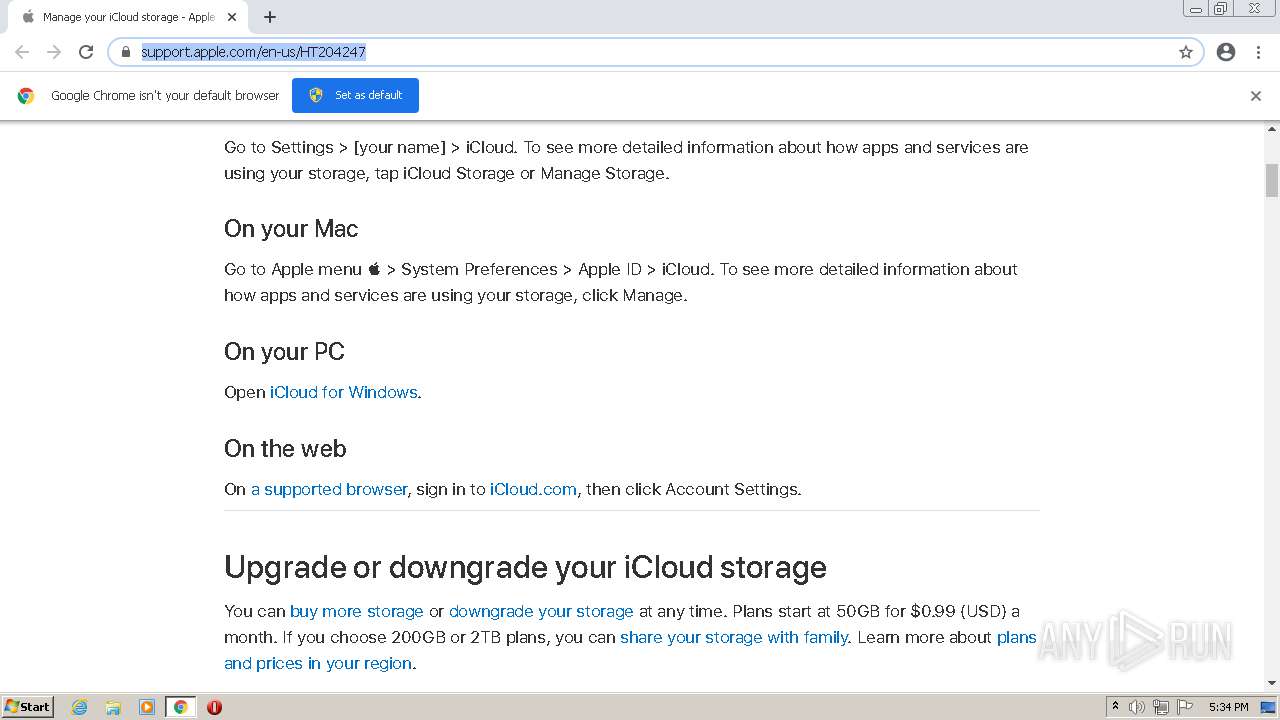Open Chrome's three-dot menu
Viewport: 1280px width, 720px height.
pyautogui.click(x=1258, y=52)
